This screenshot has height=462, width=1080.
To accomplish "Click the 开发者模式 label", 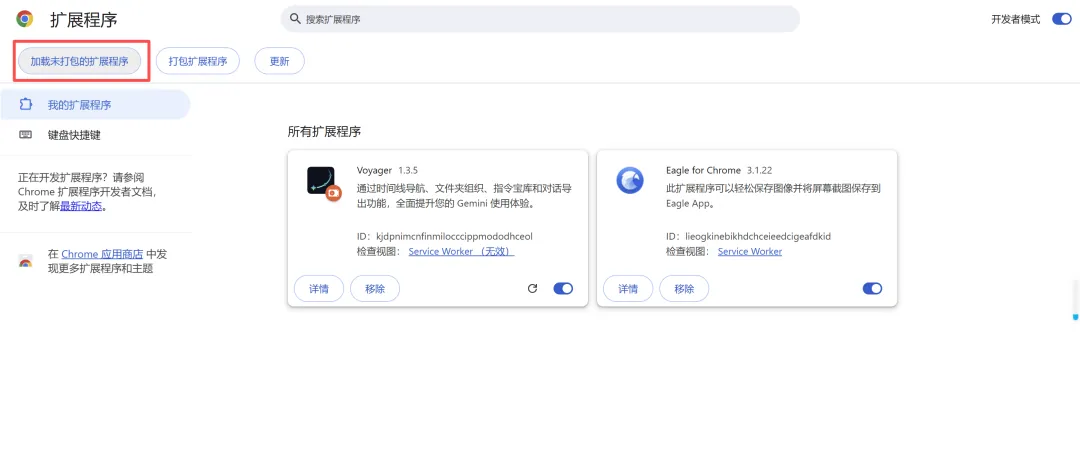I will (1015, 19).
